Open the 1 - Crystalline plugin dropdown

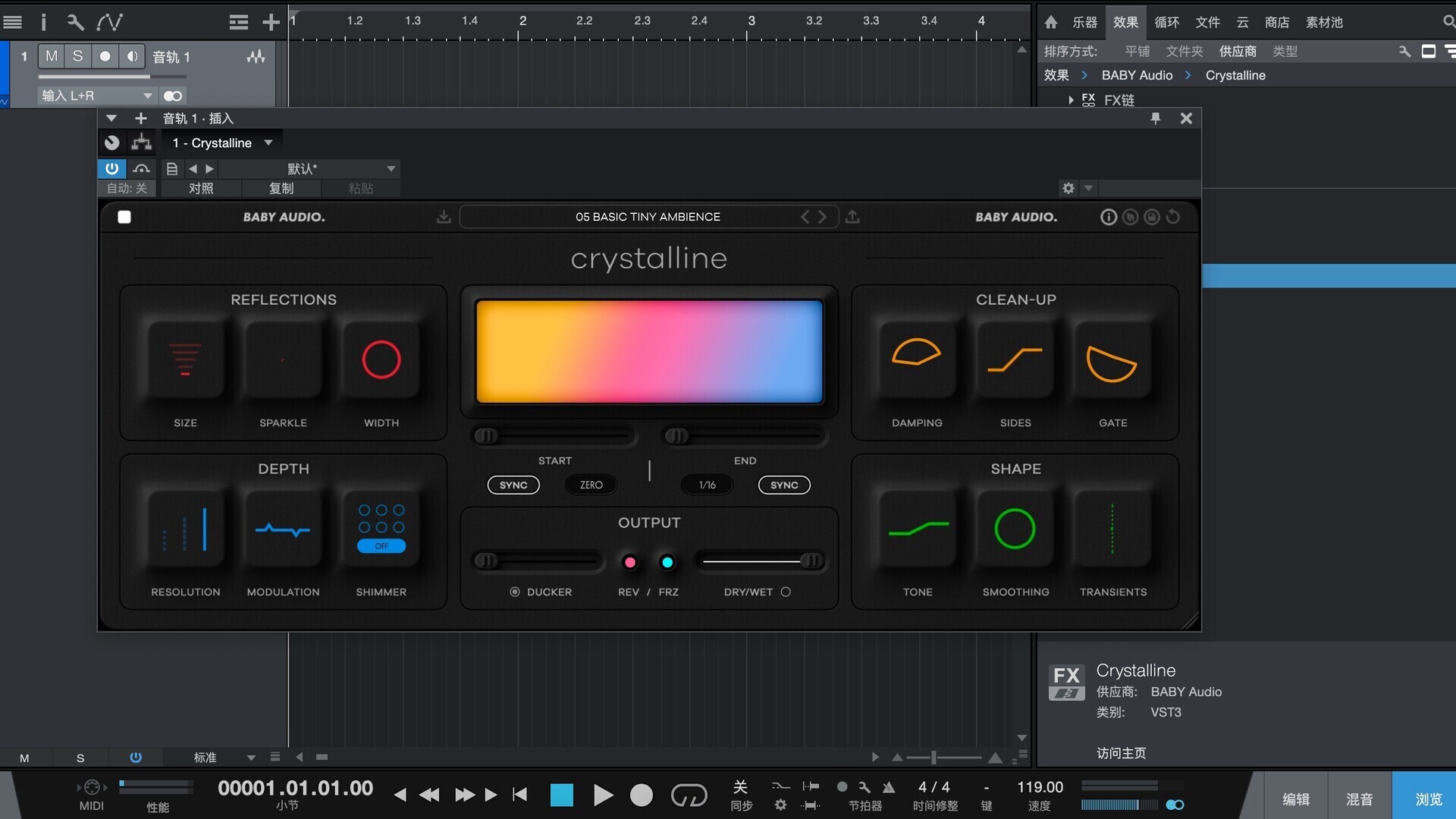[221, 143]
